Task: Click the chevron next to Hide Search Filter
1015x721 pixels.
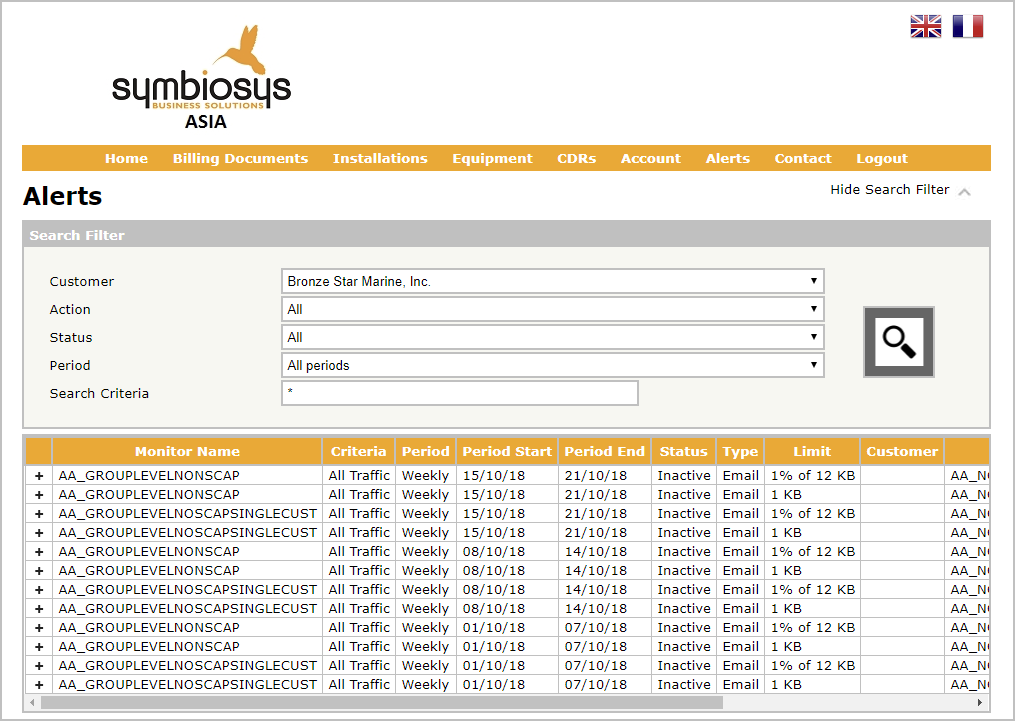Action: tap(964, 191)
